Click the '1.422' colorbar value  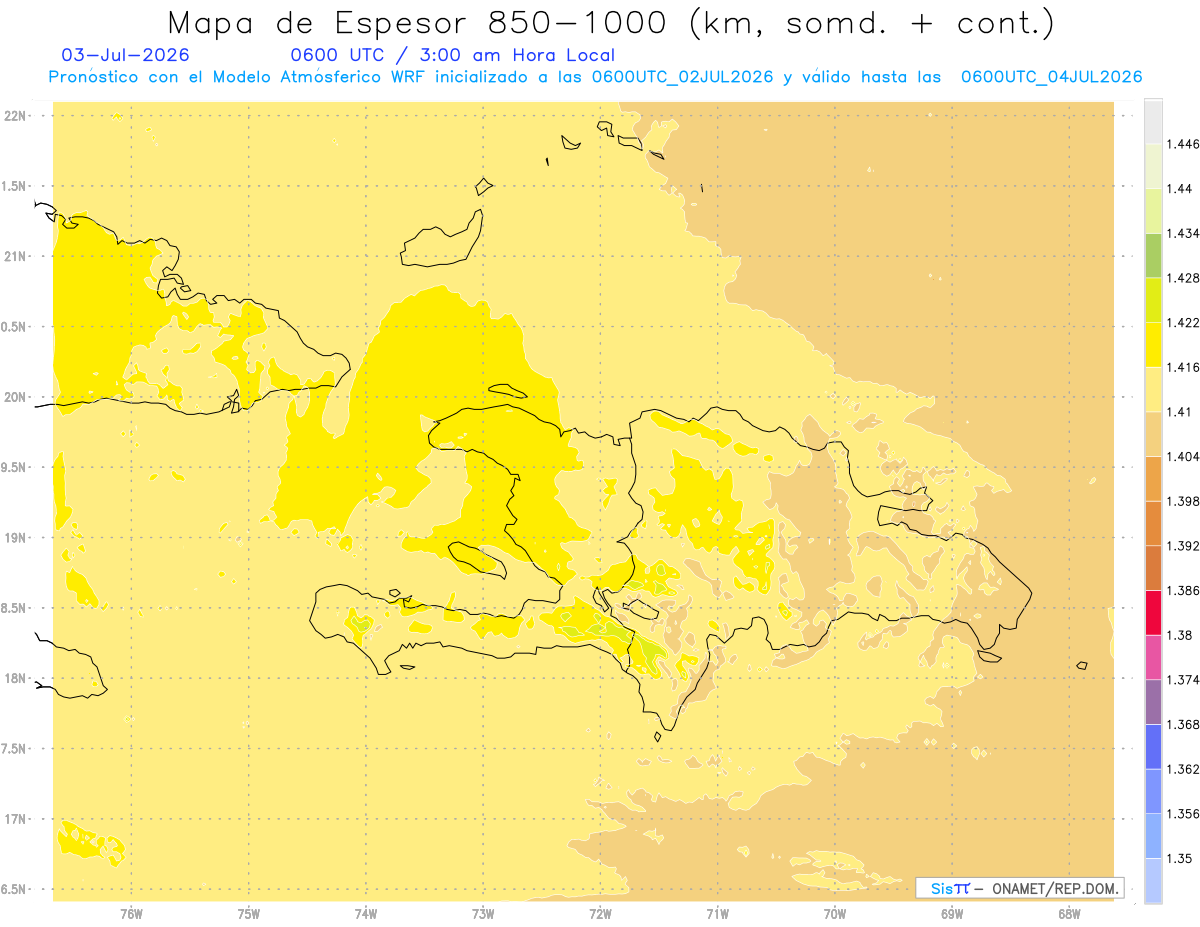tap(1184, 323)
